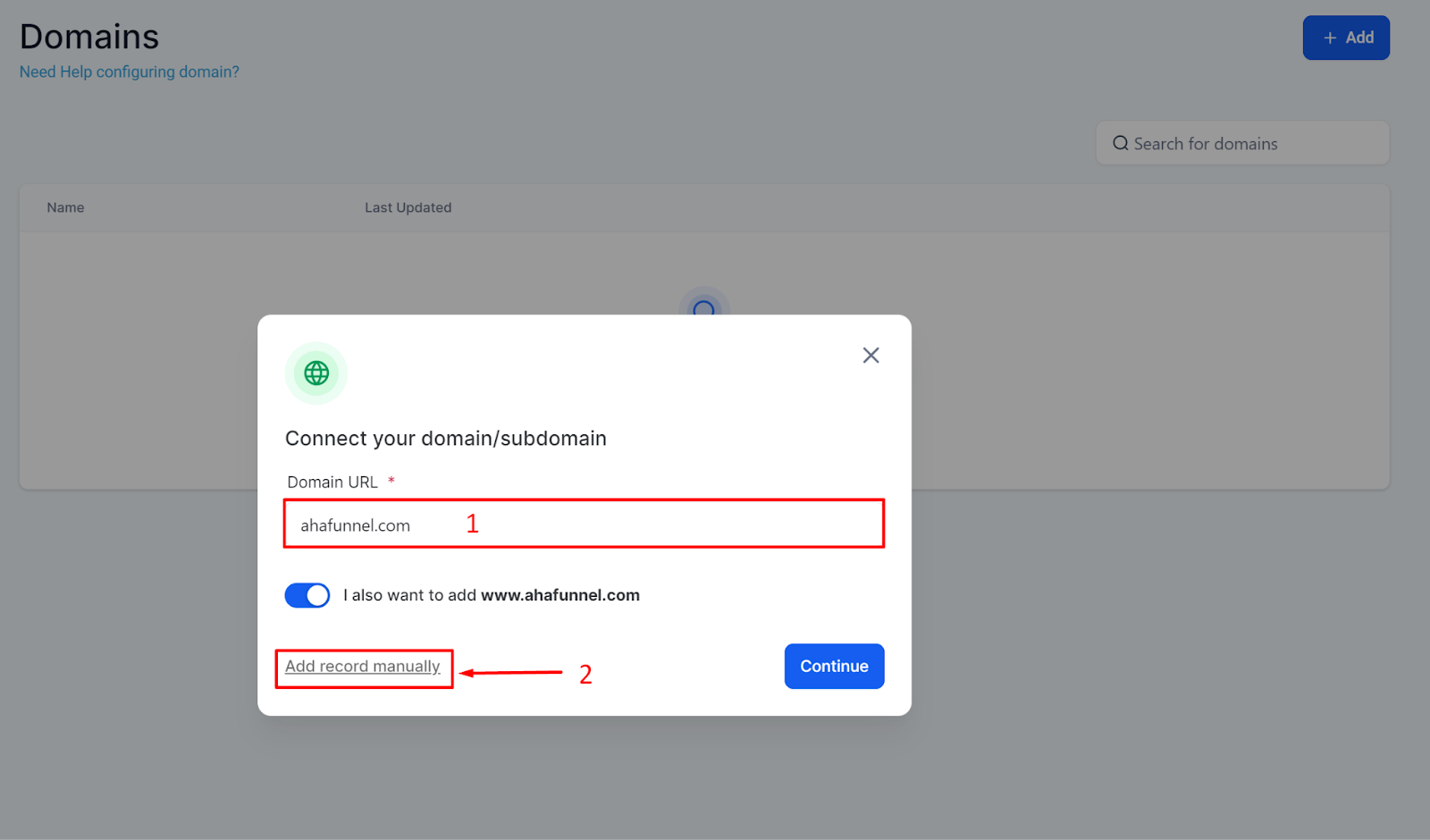Click the green globe icon in the dialog

(316, 374)
